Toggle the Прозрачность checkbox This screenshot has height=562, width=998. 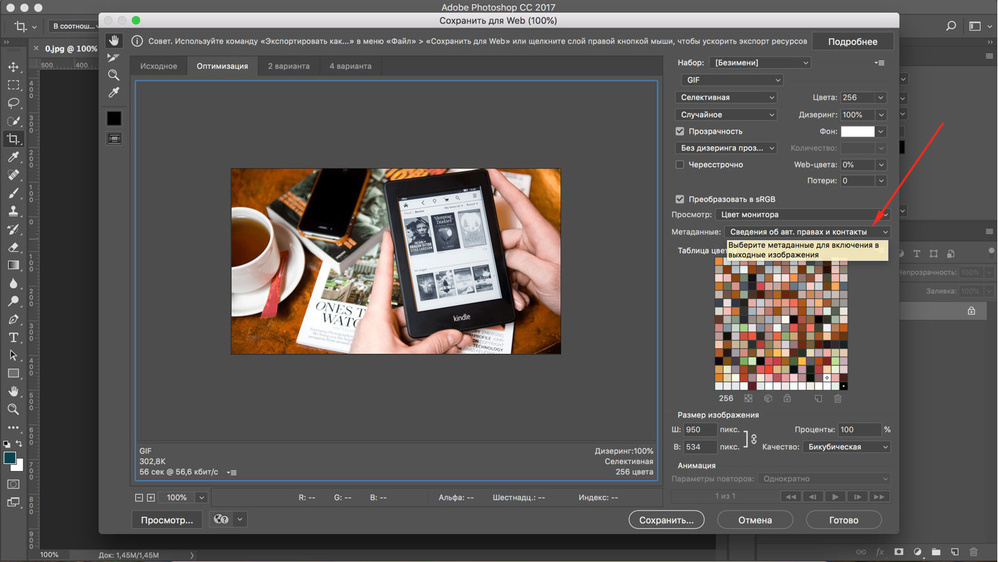[x=680, y=131]
